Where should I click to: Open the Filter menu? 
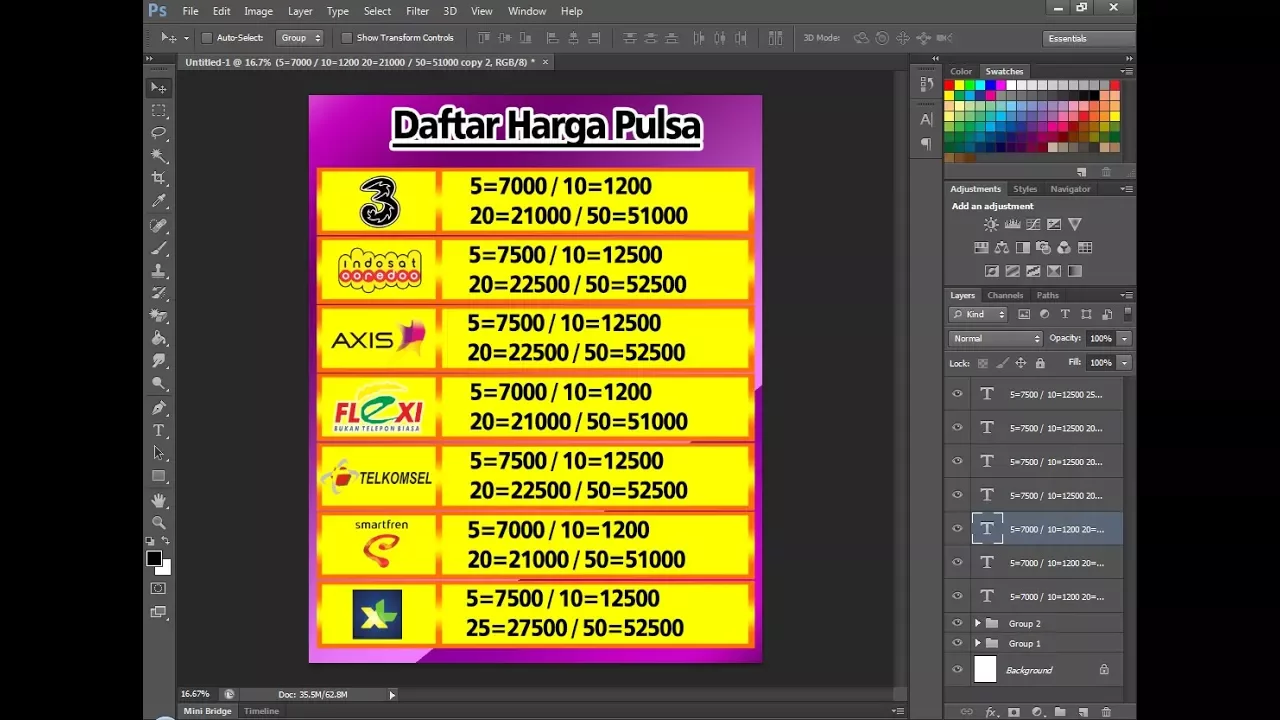(417, 11)
